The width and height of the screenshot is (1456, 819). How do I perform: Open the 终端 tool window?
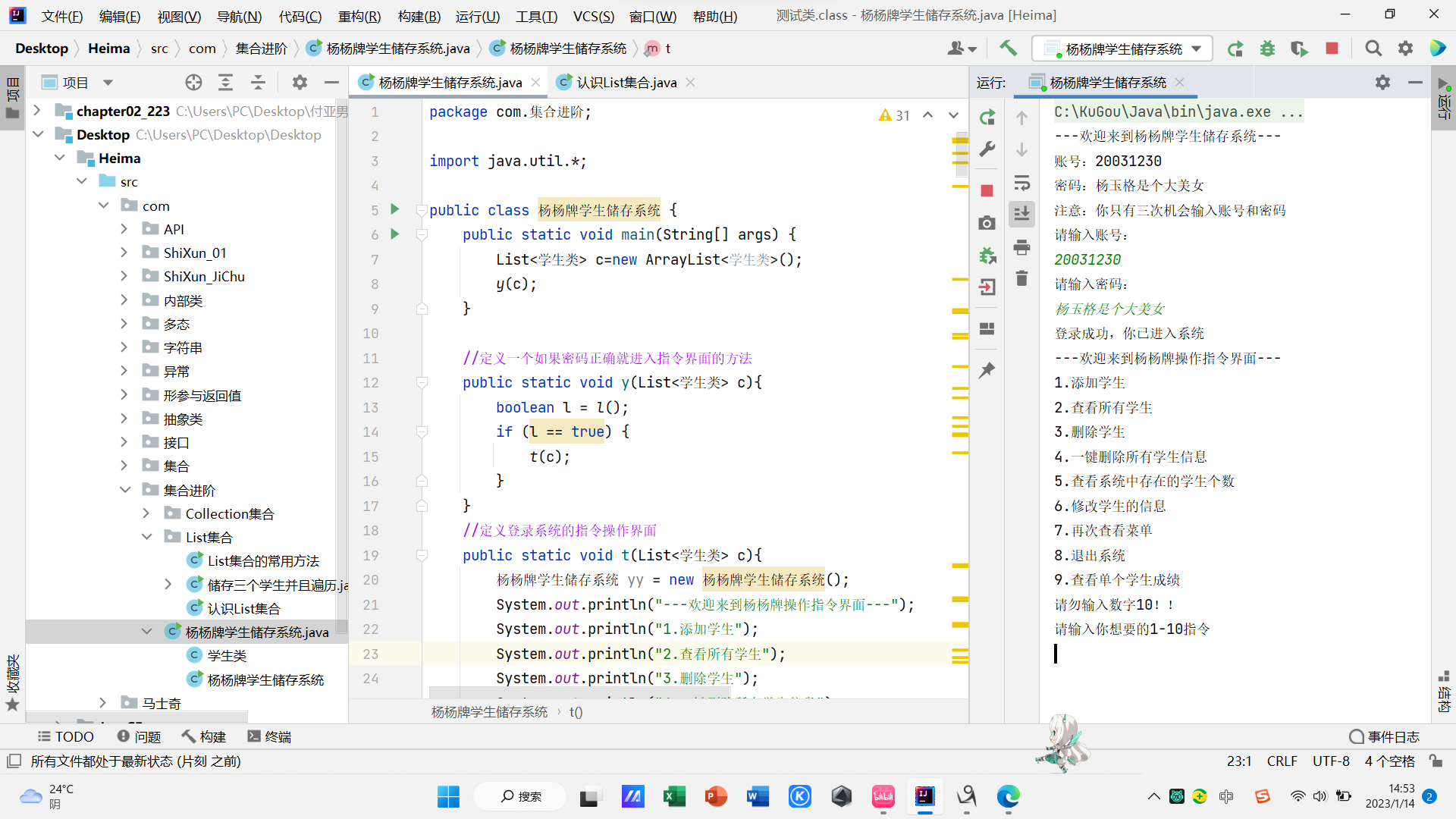[x=269, y=736]
